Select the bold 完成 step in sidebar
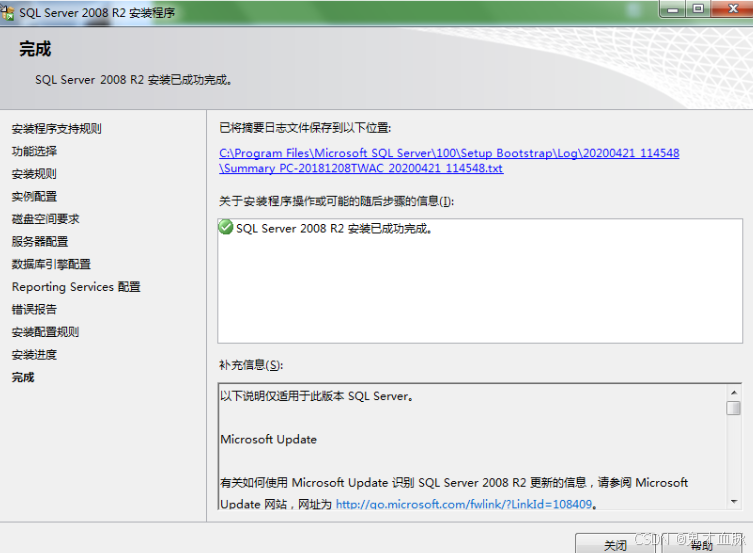This screenshot has height=553, width=753. point(23,377)
